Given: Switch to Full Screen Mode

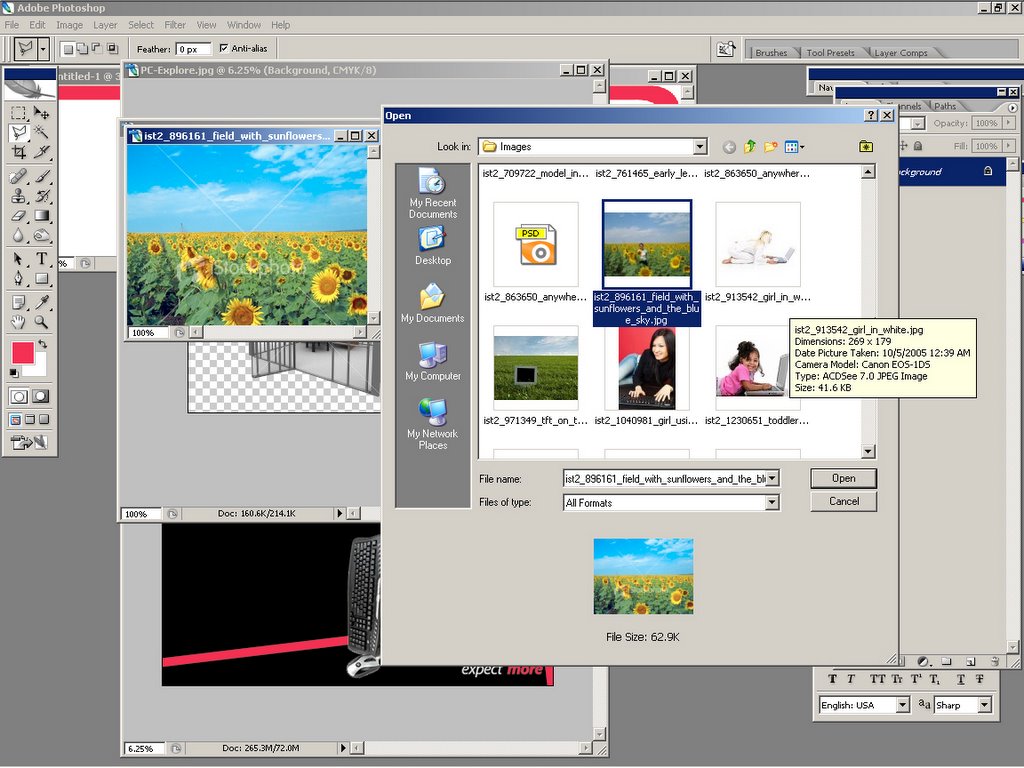Looking at the screenshot, I should 44,420.
